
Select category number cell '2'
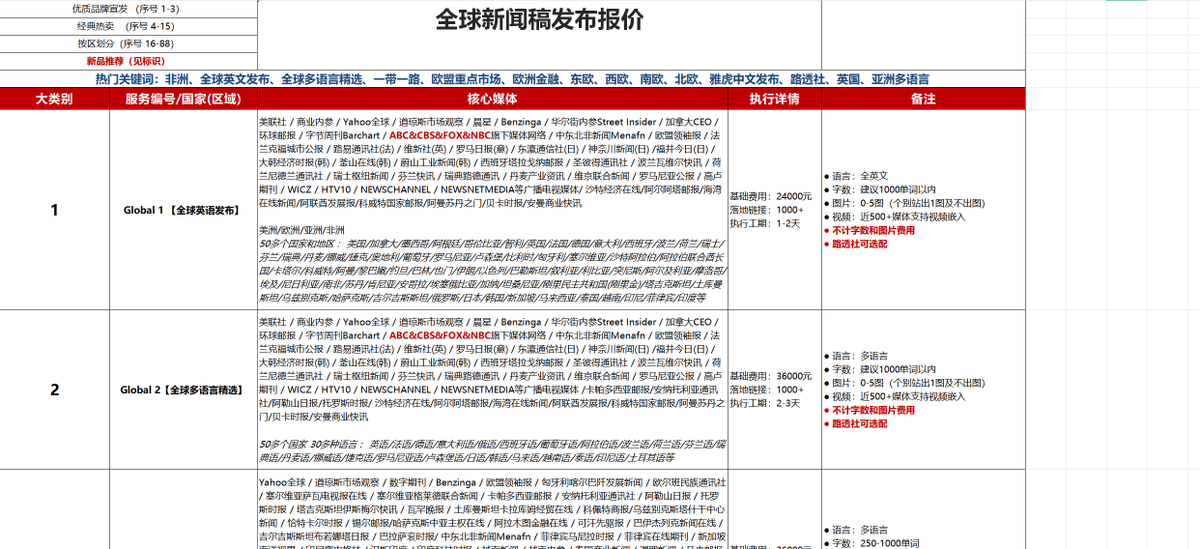[x=54, y=389]
